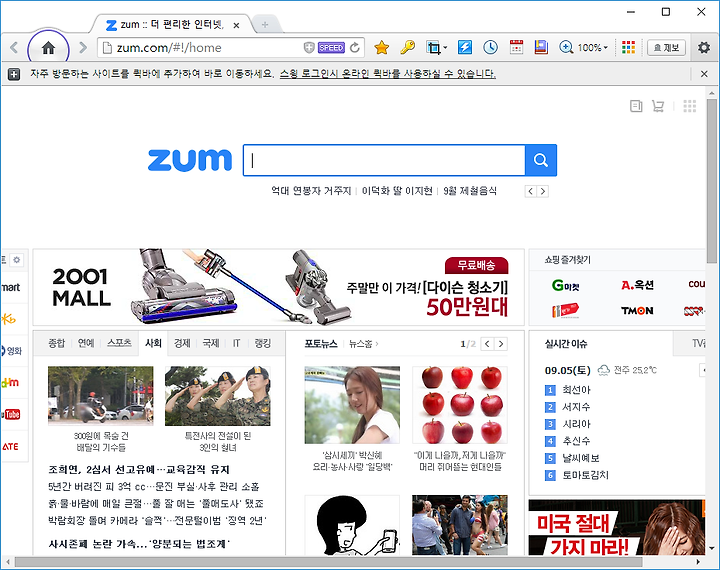The width and height of the screenshot is (720, 570).
Task: Open the colorful apps grid icon
Action: 628,47
